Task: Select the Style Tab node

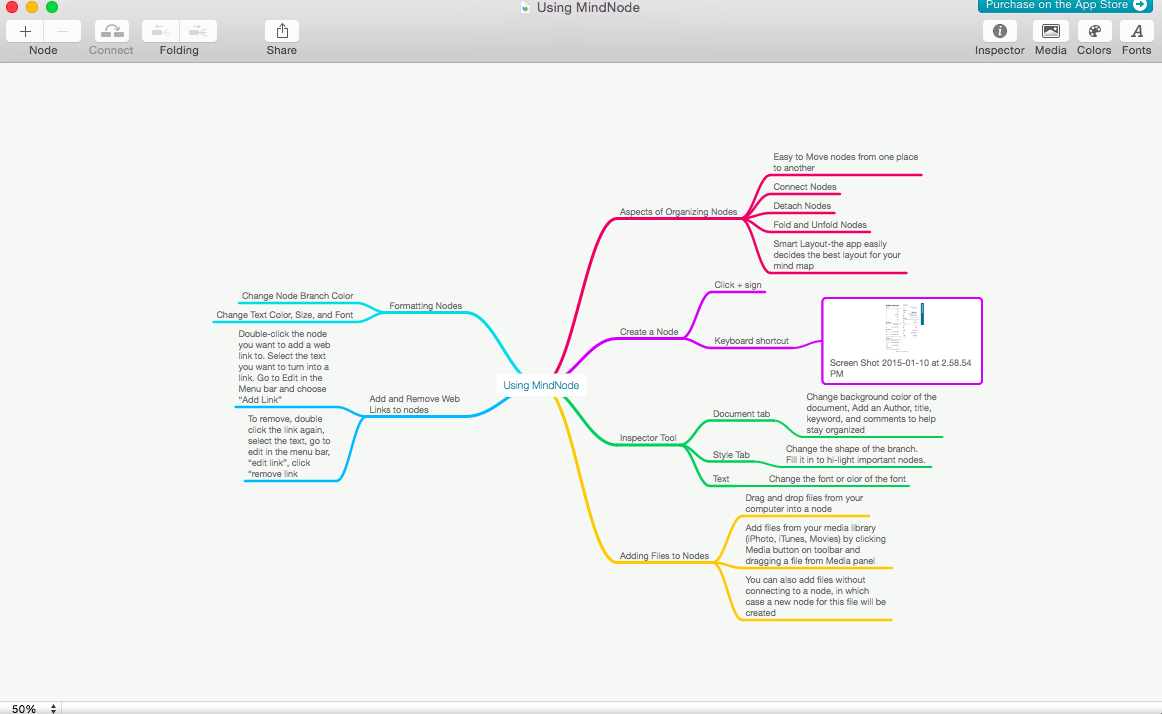Action: tap(731, 454)
